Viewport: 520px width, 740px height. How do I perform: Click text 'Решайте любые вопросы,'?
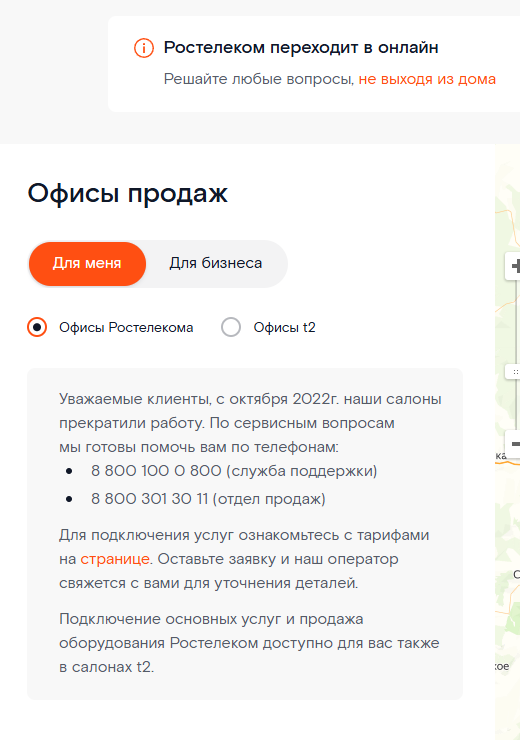[259, 79]
